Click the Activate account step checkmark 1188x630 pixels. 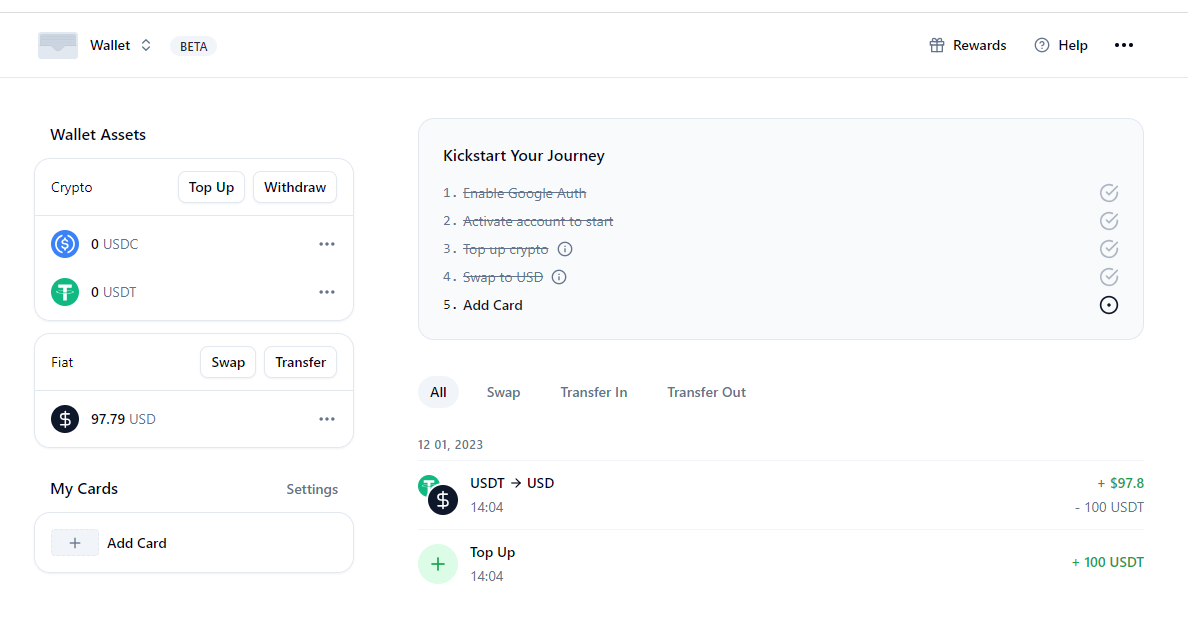click(1108, 221)
